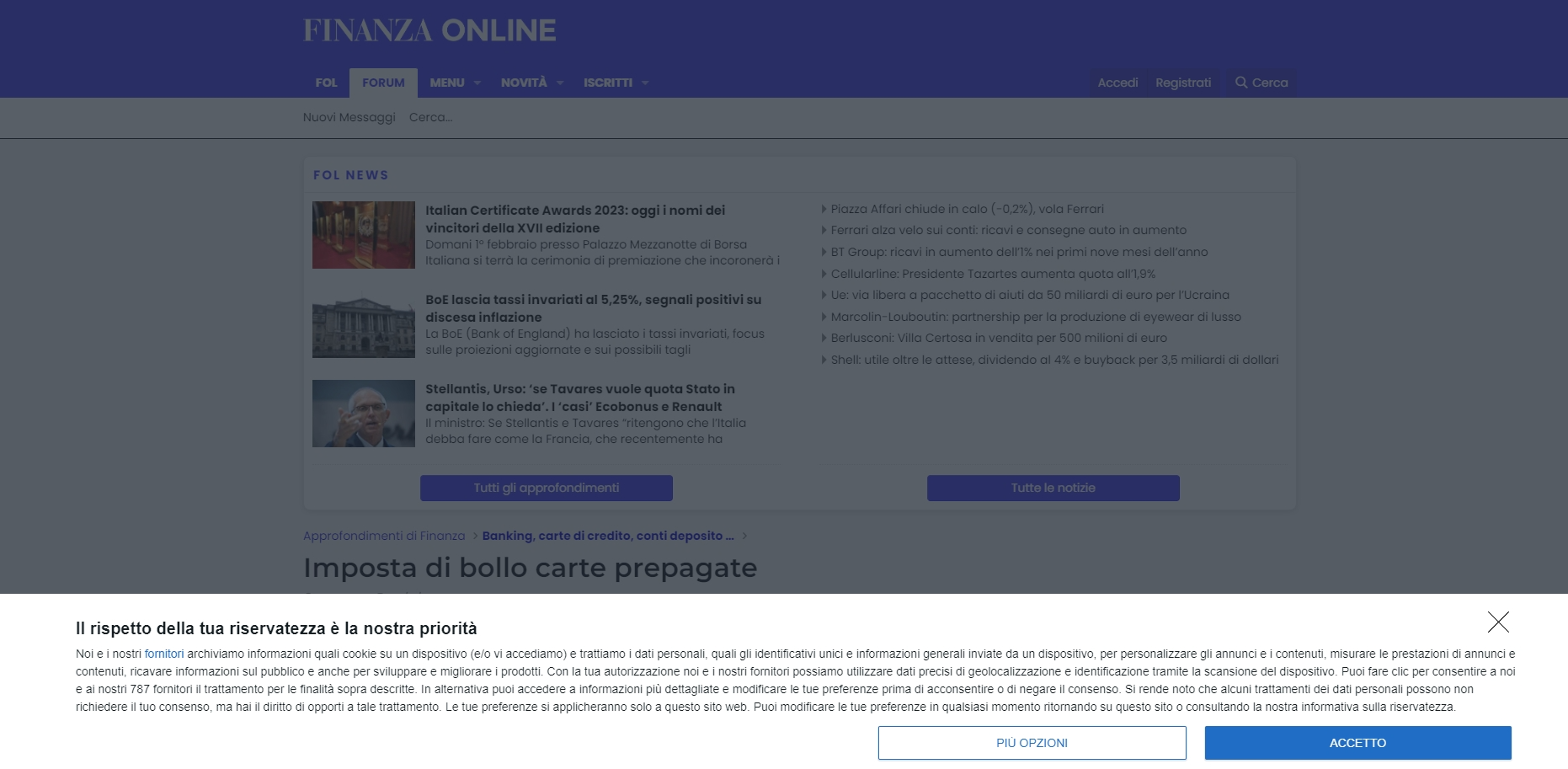Screen dimensions: 1568x769
Task: Switch to the FORUM tab
Action: click(384, 82)
